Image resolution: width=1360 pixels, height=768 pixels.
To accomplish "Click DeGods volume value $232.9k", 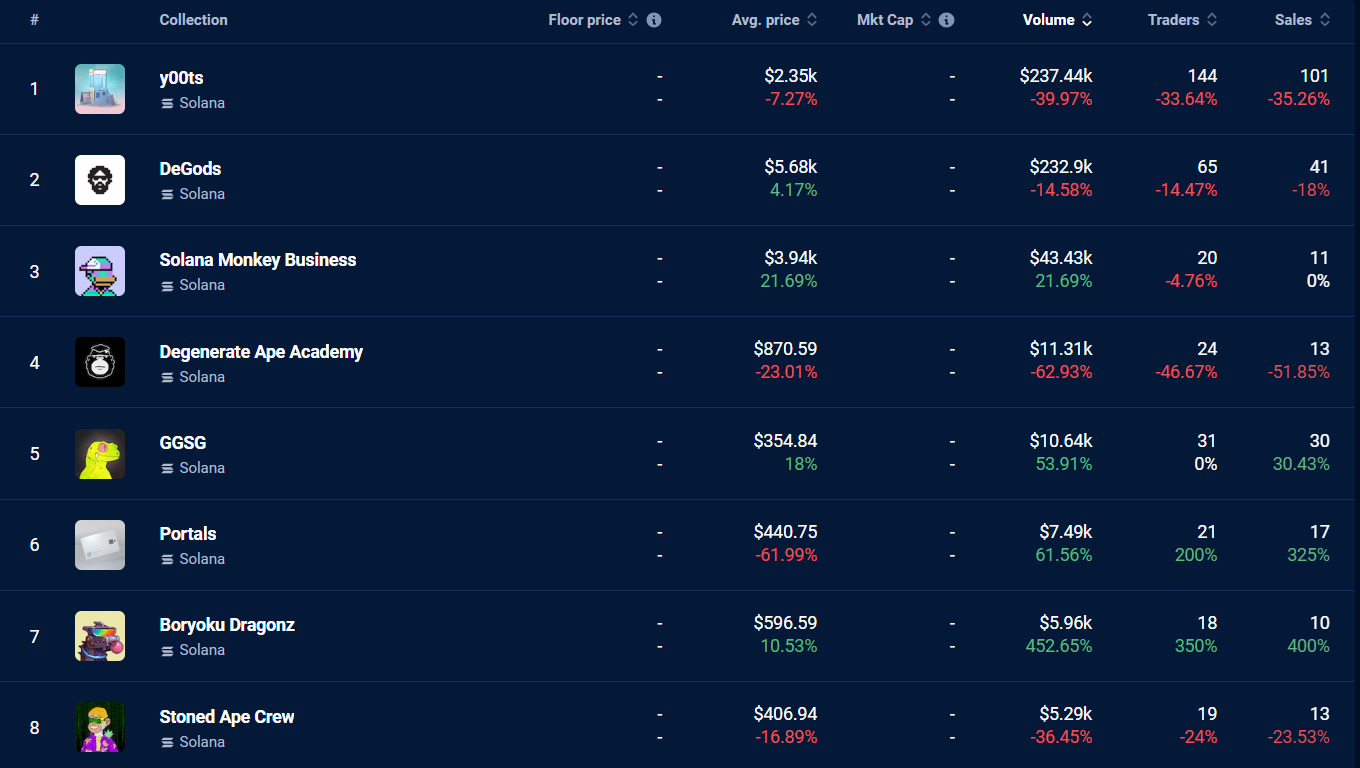I will click(x=1061, y=167).
